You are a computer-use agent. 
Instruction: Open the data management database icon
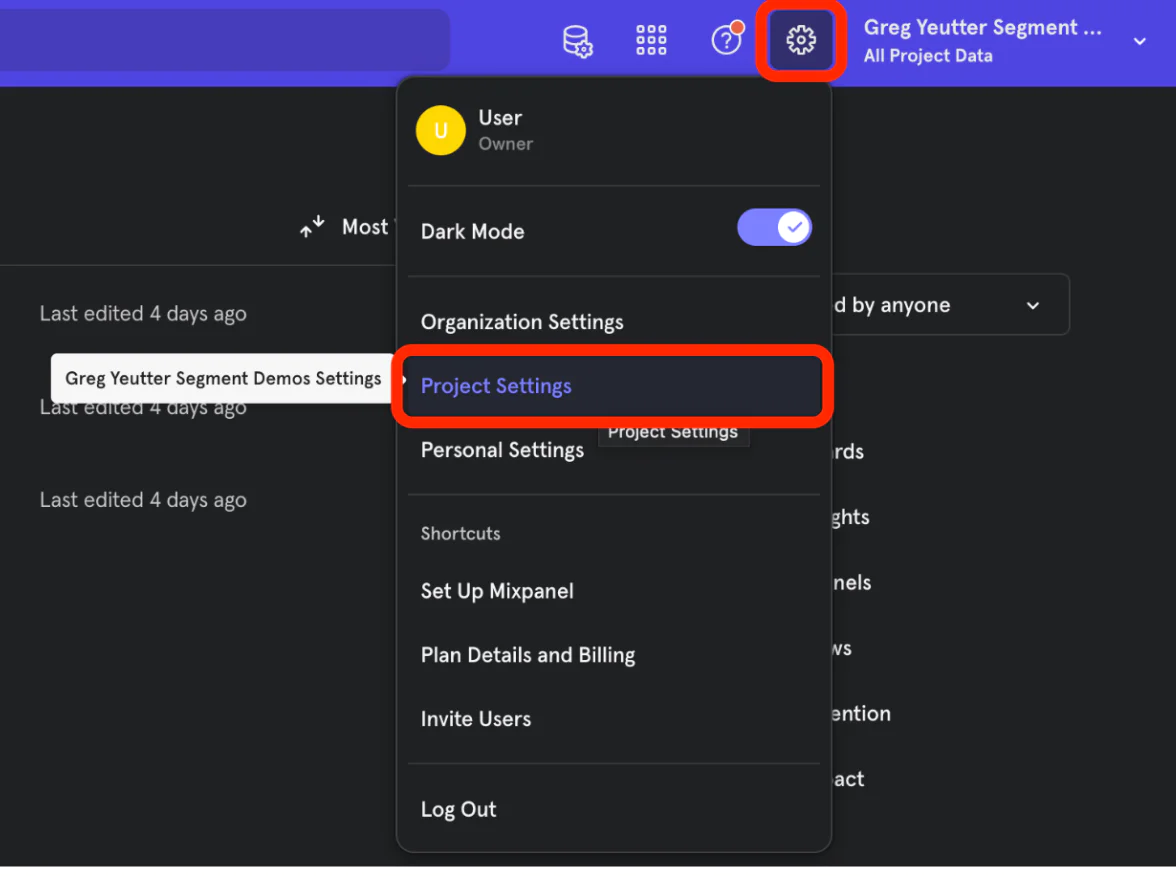(x=577, y=41)
